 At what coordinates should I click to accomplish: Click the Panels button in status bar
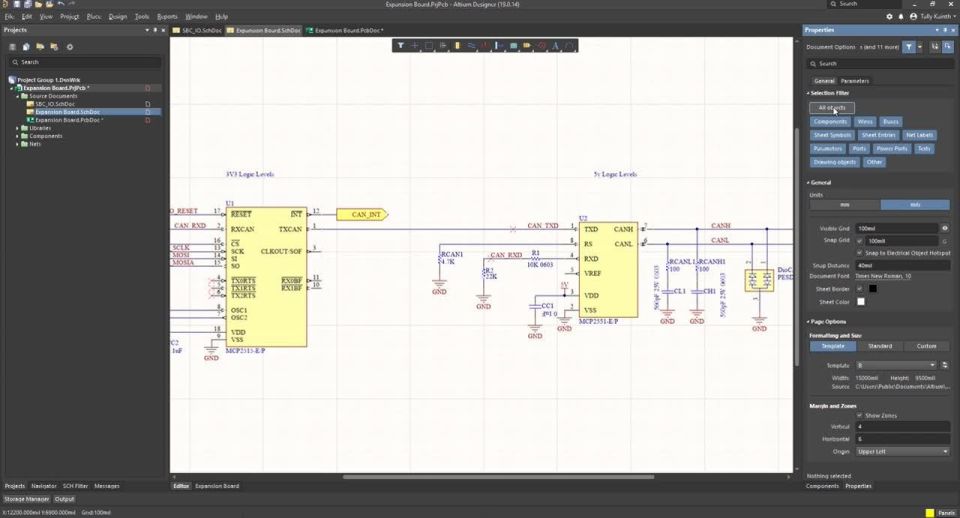click(946, 512)
